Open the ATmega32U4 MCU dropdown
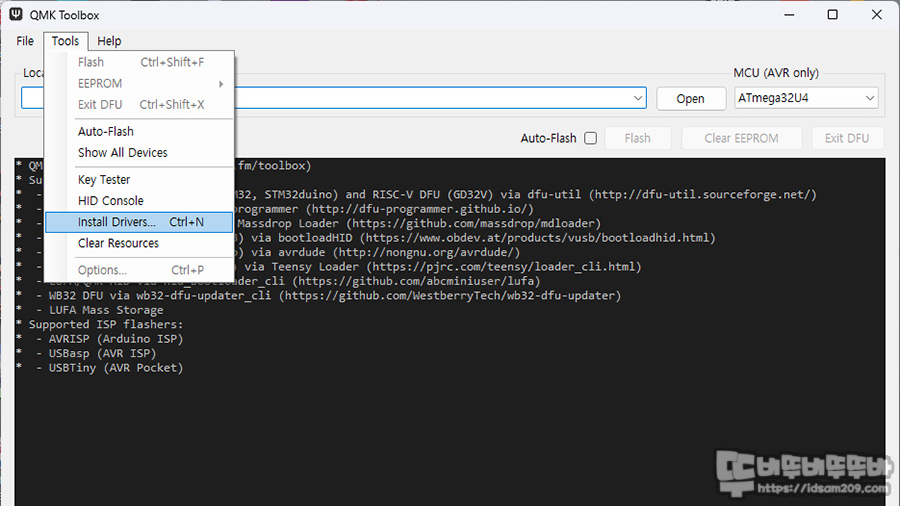This screenshot has height=506, width=900. tap(806, 98)
